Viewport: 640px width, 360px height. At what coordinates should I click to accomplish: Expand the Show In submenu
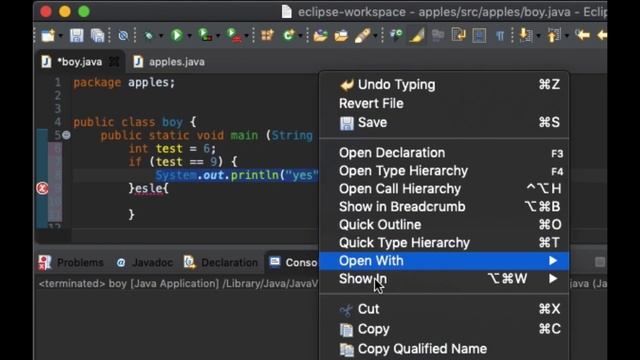point(444,279)
